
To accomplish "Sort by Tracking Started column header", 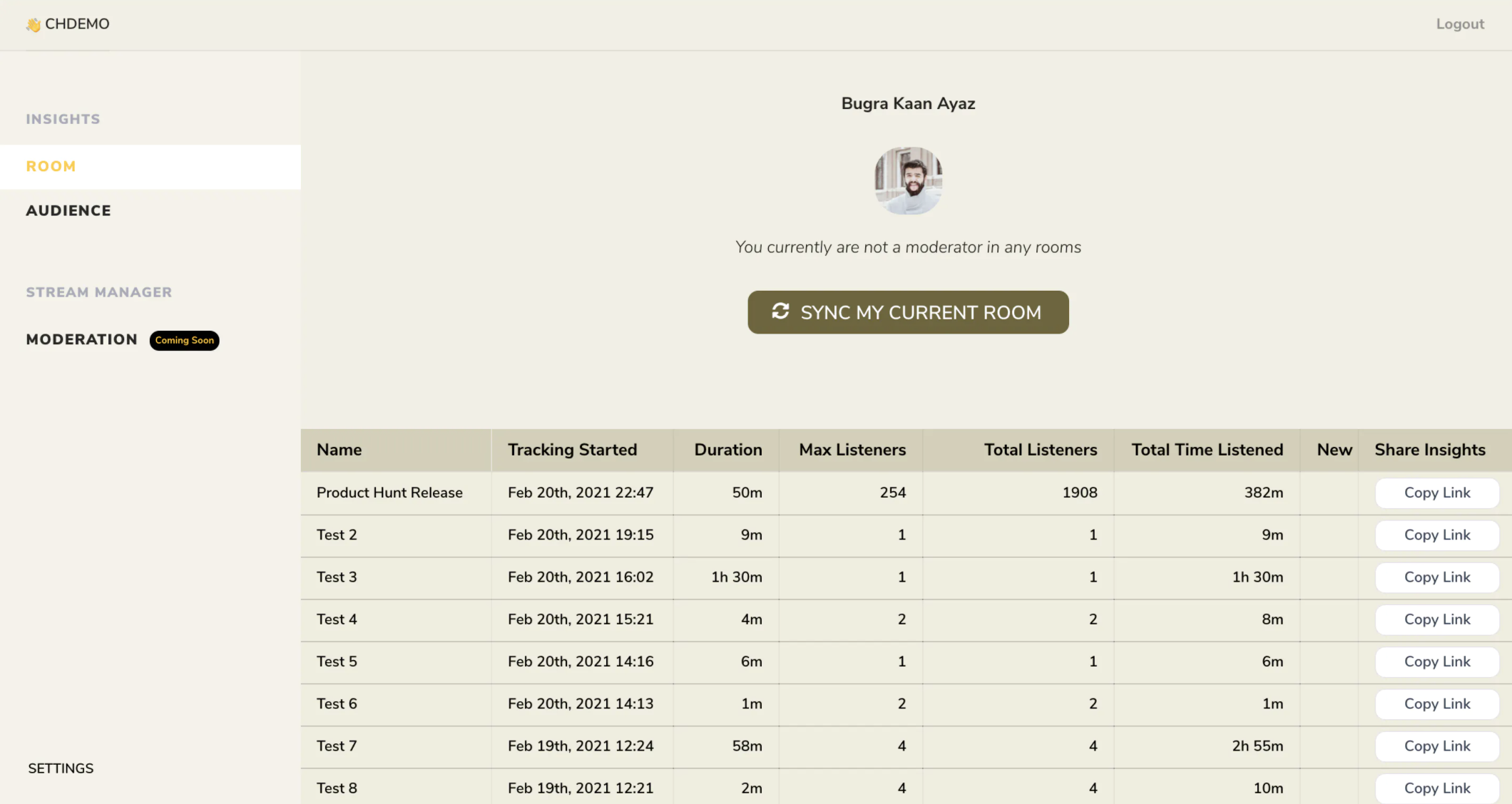I will (x=572, y=450).
